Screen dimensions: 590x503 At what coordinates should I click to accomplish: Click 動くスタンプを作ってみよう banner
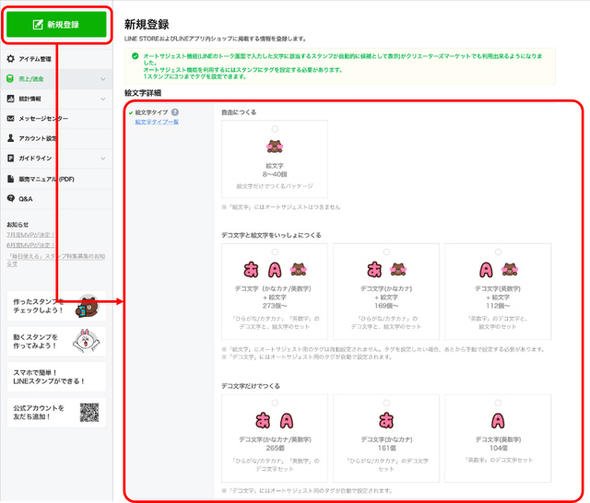click(x=56, y=342)
